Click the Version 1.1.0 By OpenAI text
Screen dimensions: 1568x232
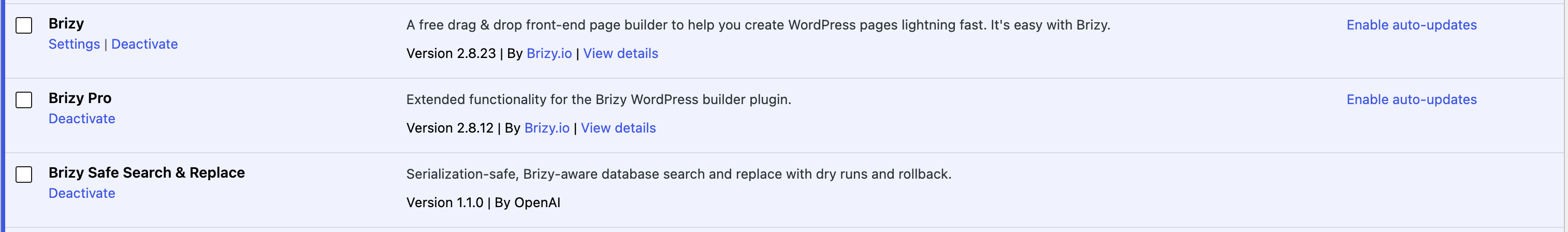tap(483, 203)
